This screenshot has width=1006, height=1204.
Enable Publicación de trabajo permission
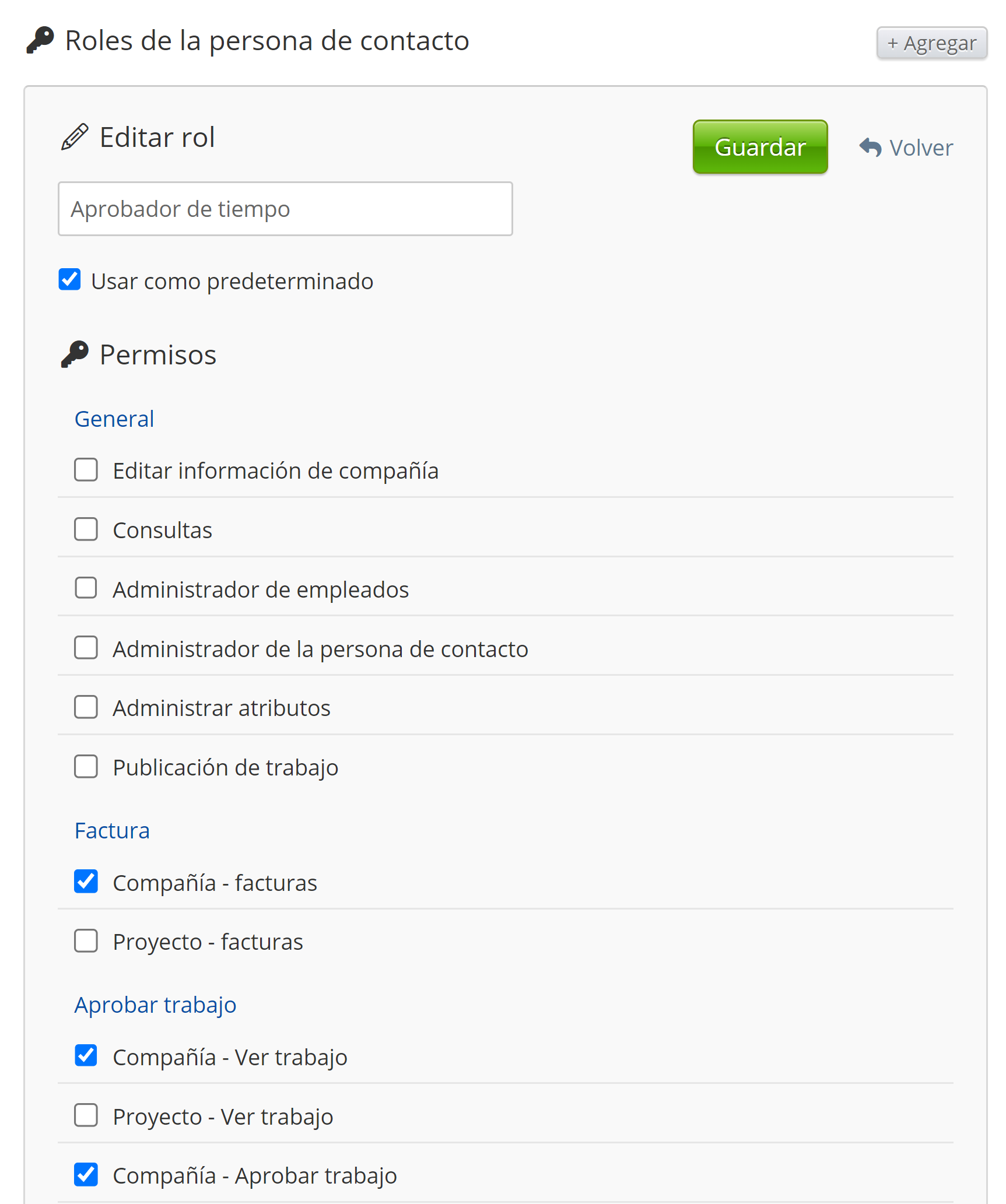(x=86, y=767)
